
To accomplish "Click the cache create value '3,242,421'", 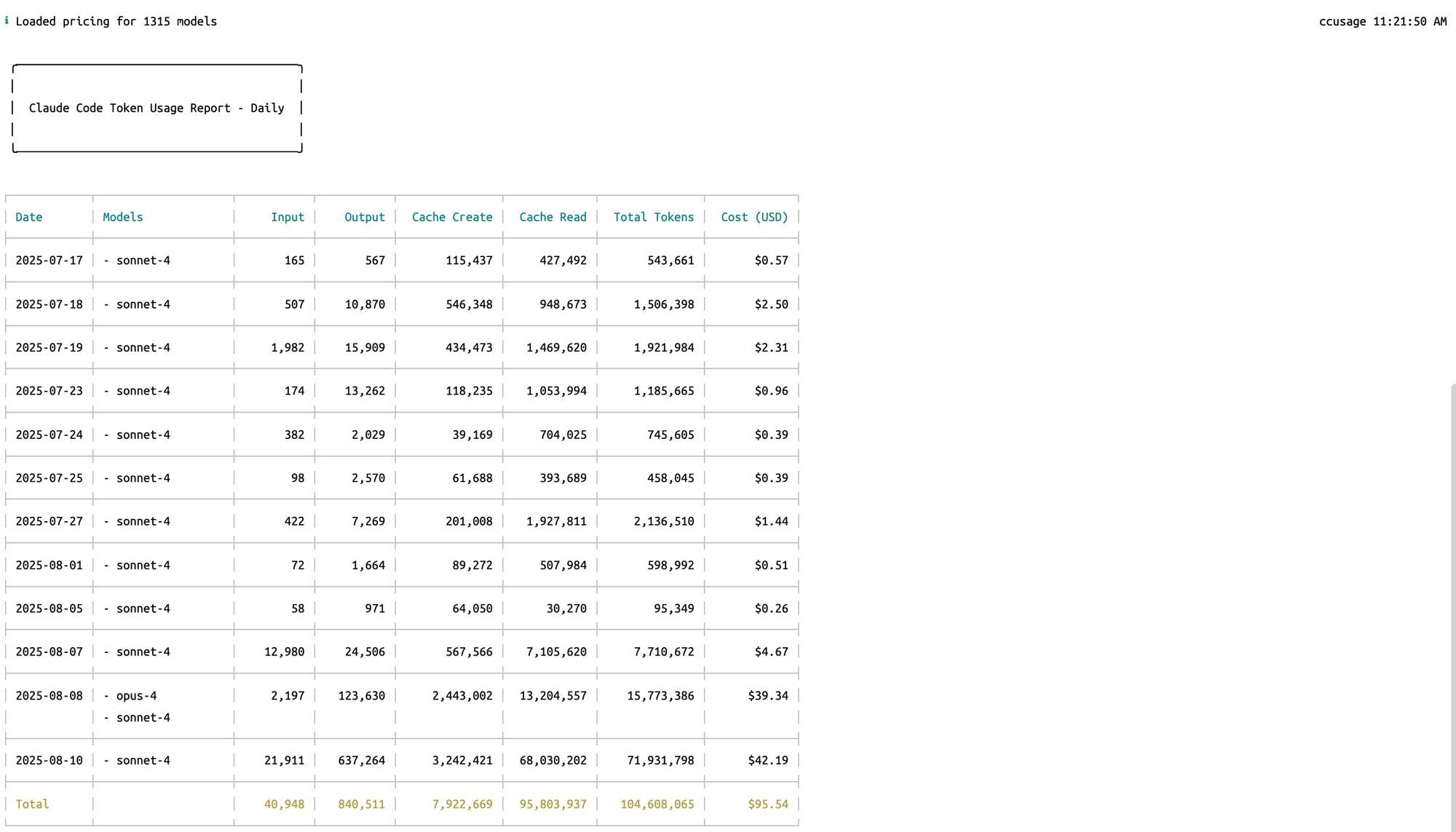I will point(462,760).
